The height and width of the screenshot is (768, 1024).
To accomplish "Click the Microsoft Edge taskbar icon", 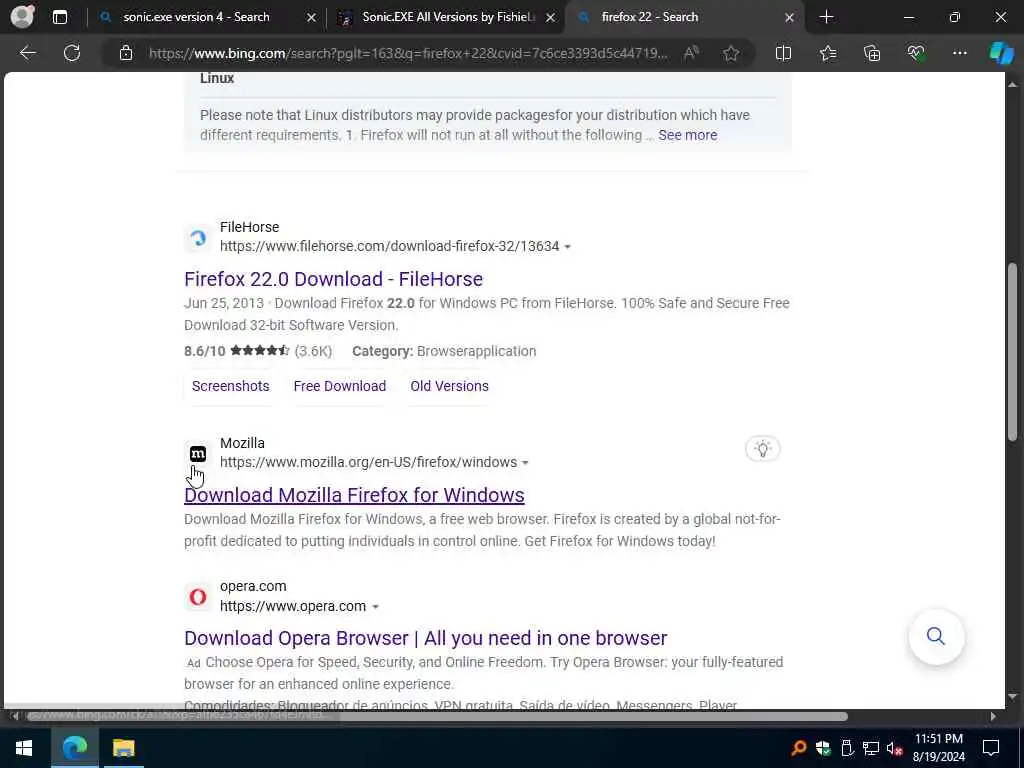I will coord(74,748).
